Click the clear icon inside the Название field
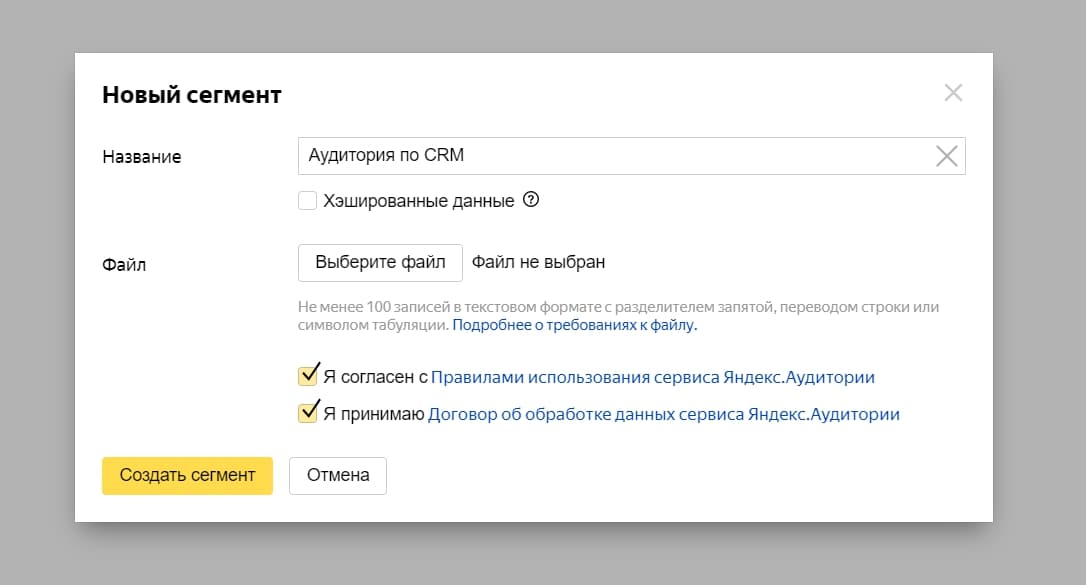Image resolution: width=1086 pixels, height=585 pixels. (946, 155)
